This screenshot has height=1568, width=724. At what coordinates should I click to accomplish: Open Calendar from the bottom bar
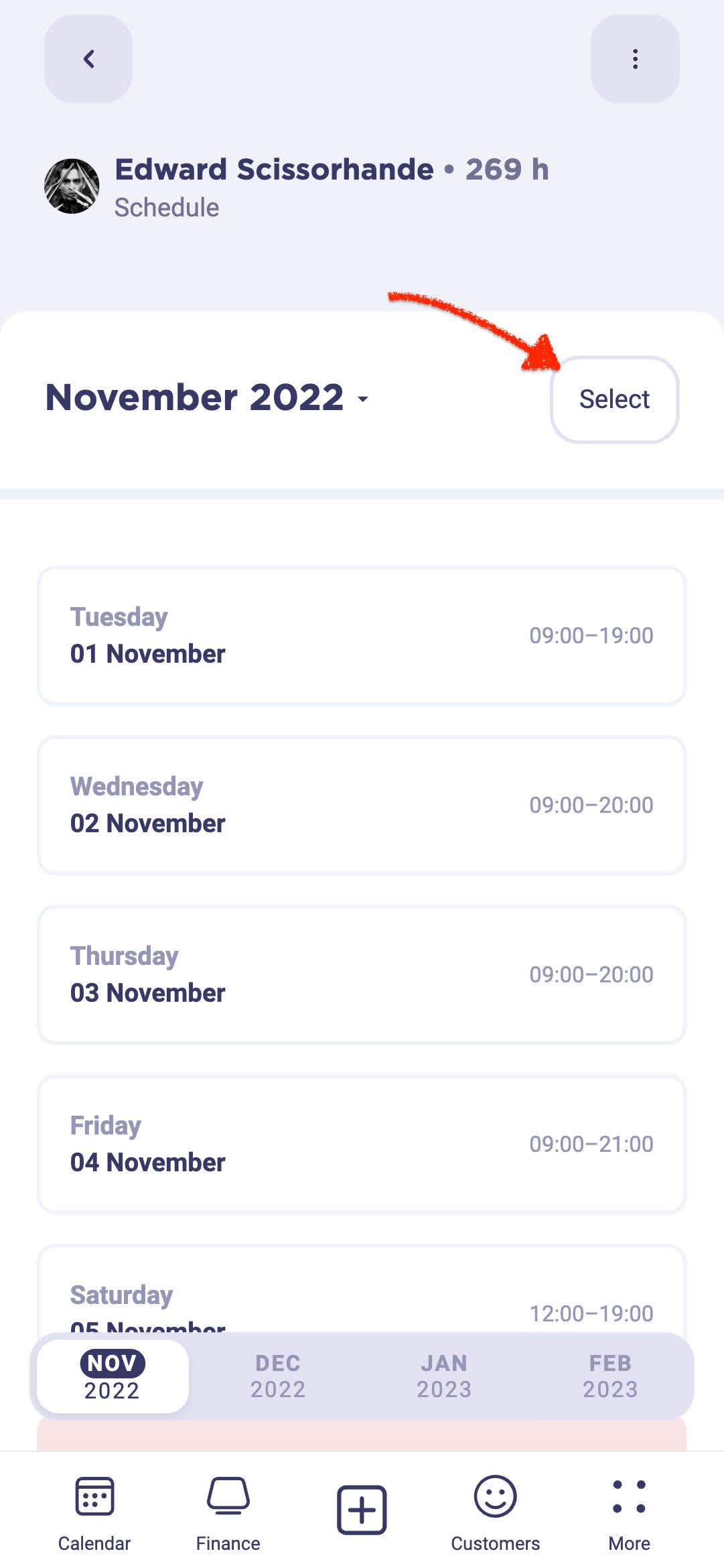click(94, 1513)
